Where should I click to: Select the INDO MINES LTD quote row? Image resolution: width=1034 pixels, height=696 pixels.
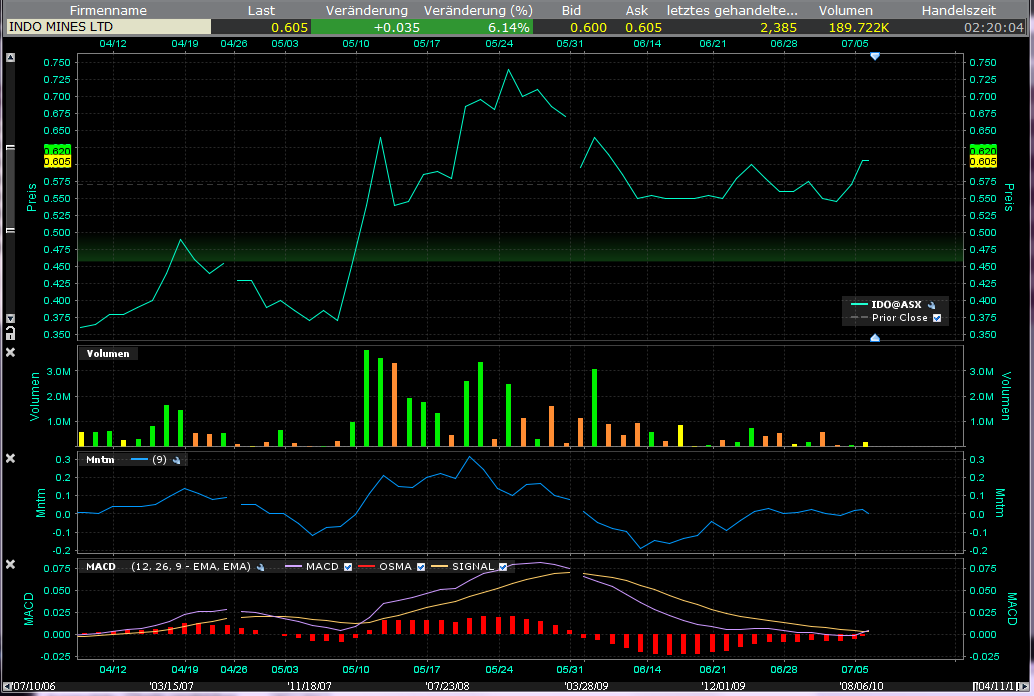pos(60,27)
